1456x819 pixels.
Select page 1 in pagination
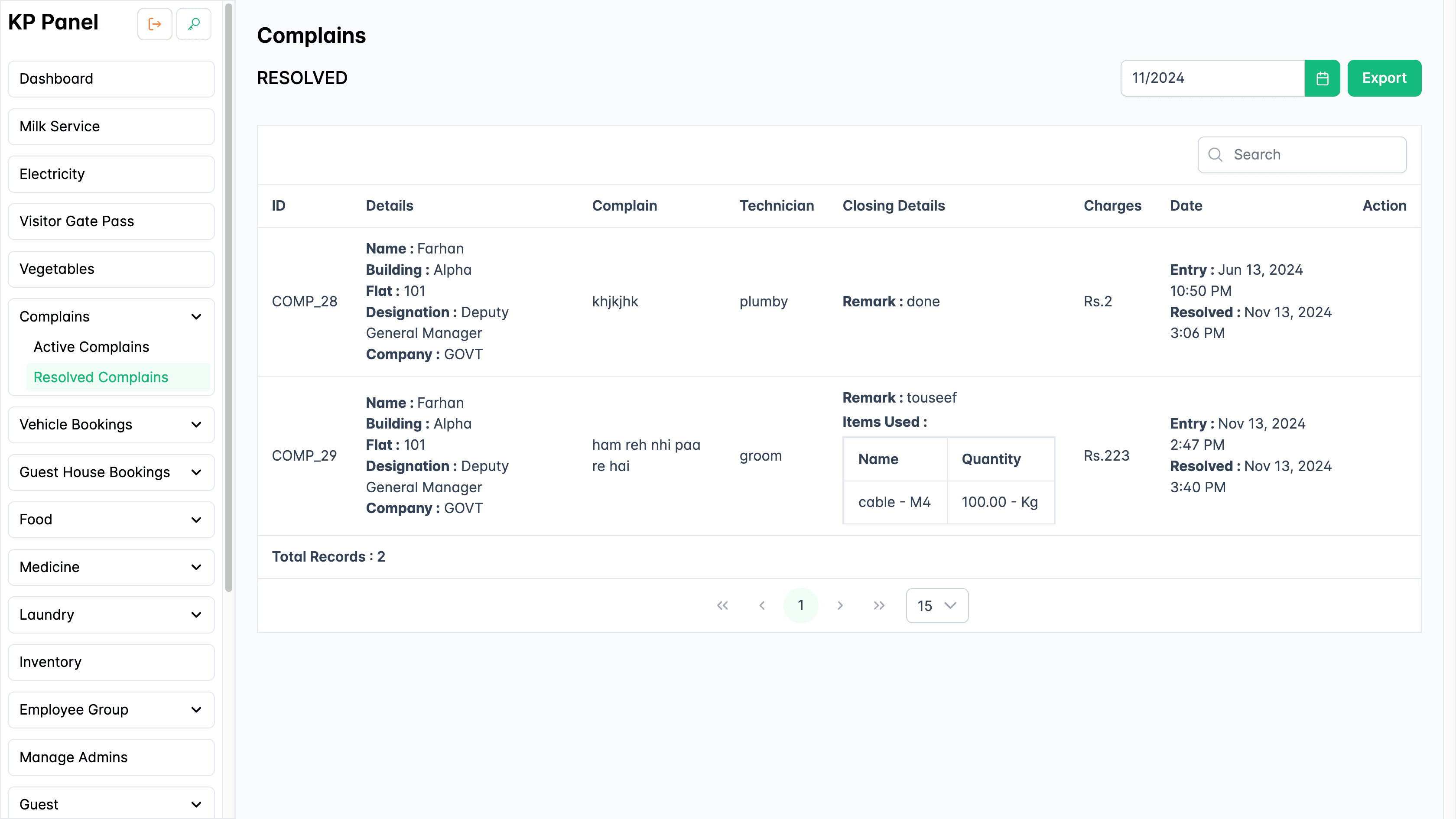point(801,605)
